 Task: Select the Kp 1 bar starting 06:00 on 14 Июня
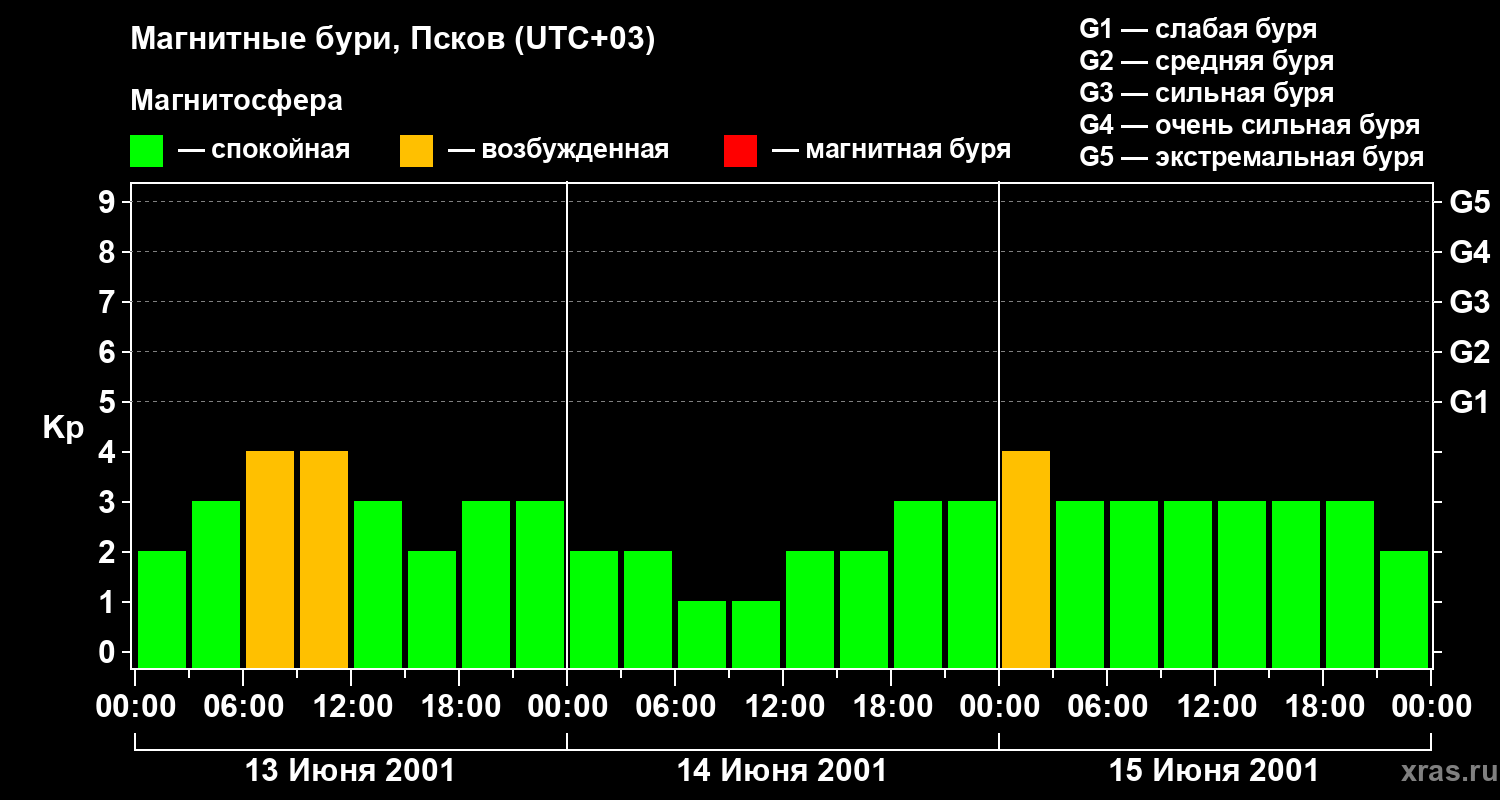(702, 634)
